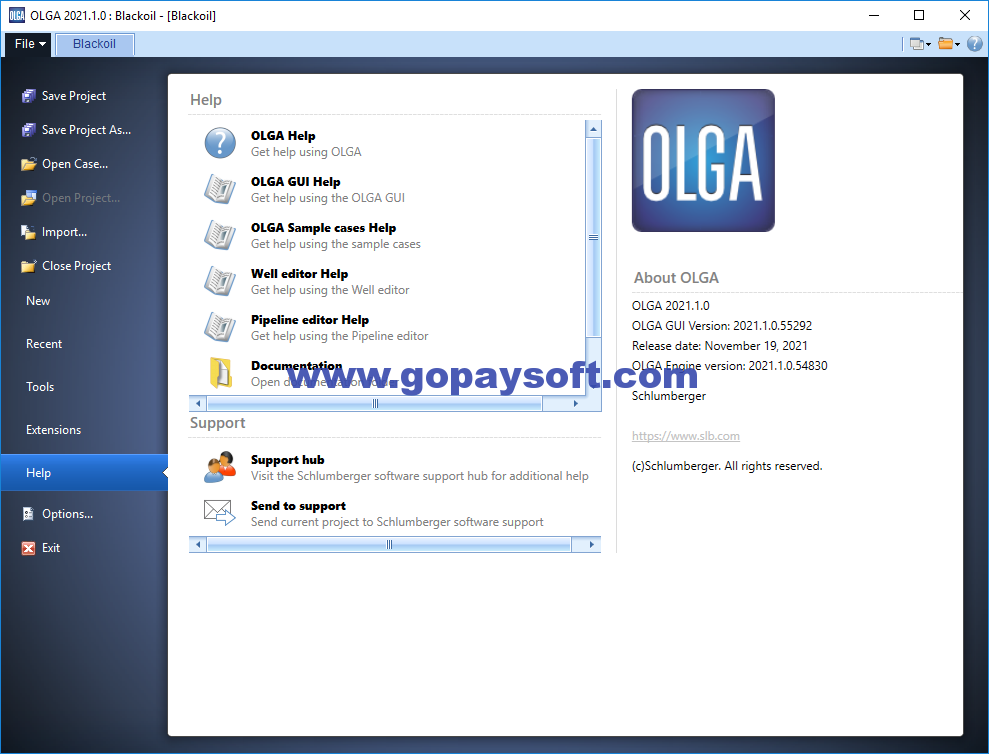
Task: Open Well editor Help text
Action: pos(330,282)
